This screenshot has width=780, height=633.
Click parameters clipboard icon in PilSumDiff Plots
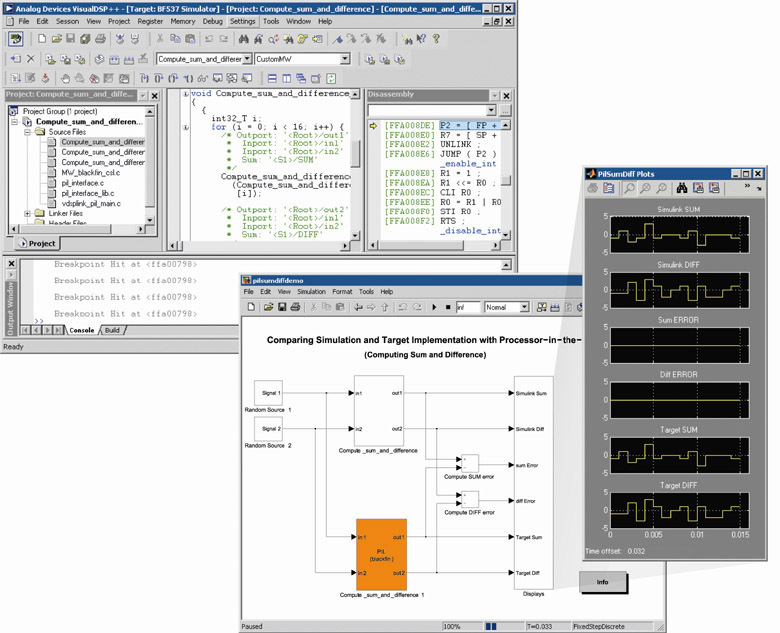608,188
